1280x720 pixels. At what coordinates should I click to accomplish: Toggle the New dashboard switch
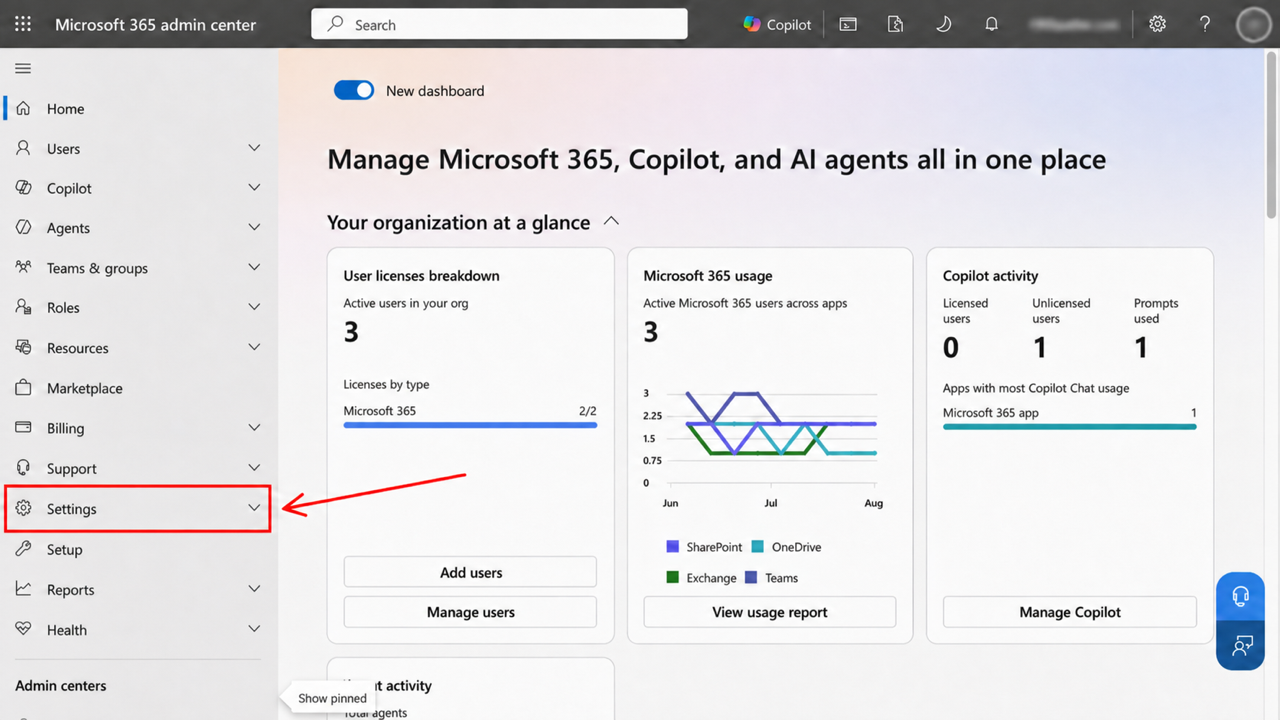(354, 90)
